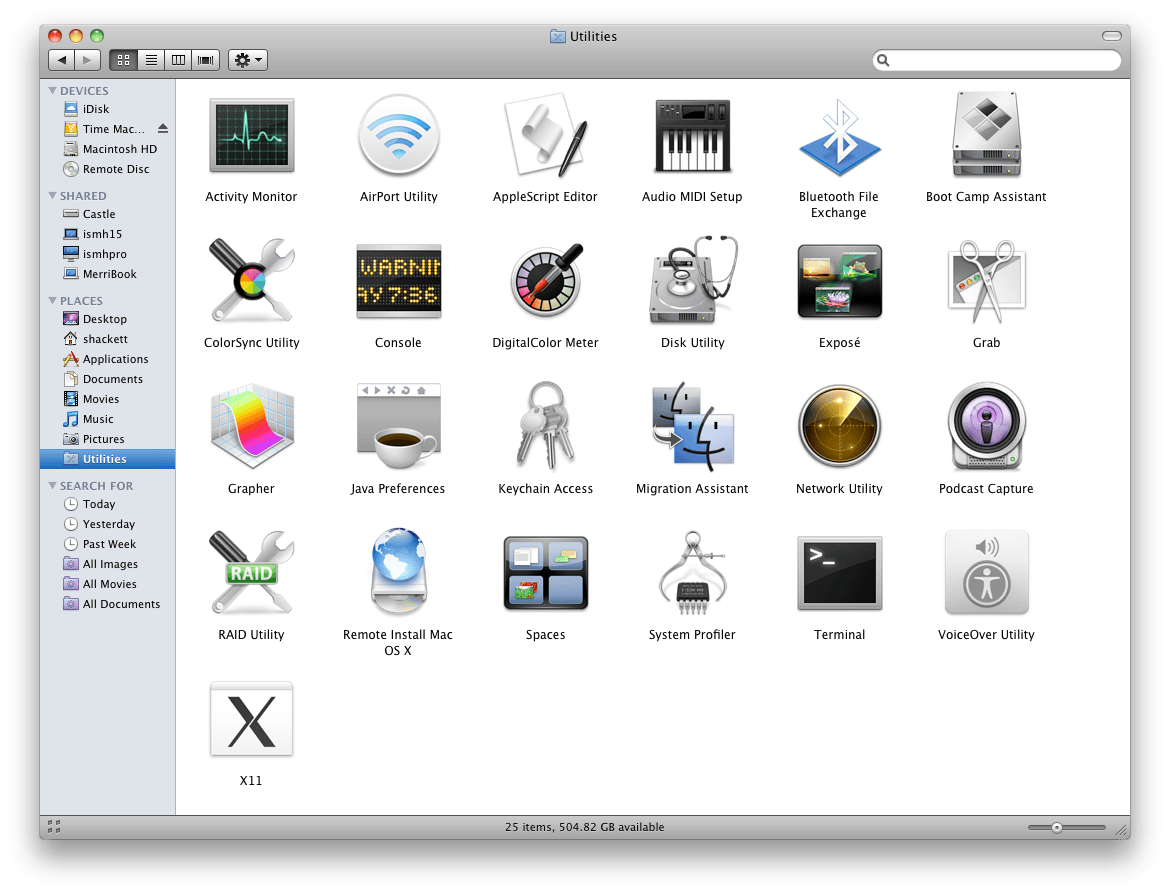Switch to column view mode
The width and height of the screenshot is (1170, 894).
pos(178,60)
